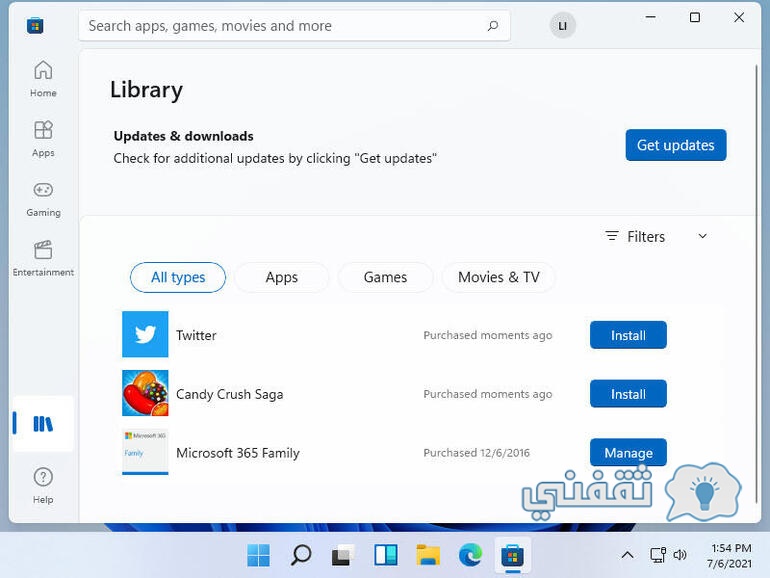
Task: Open taskbar Search
Action: click(x=301, y=555)
